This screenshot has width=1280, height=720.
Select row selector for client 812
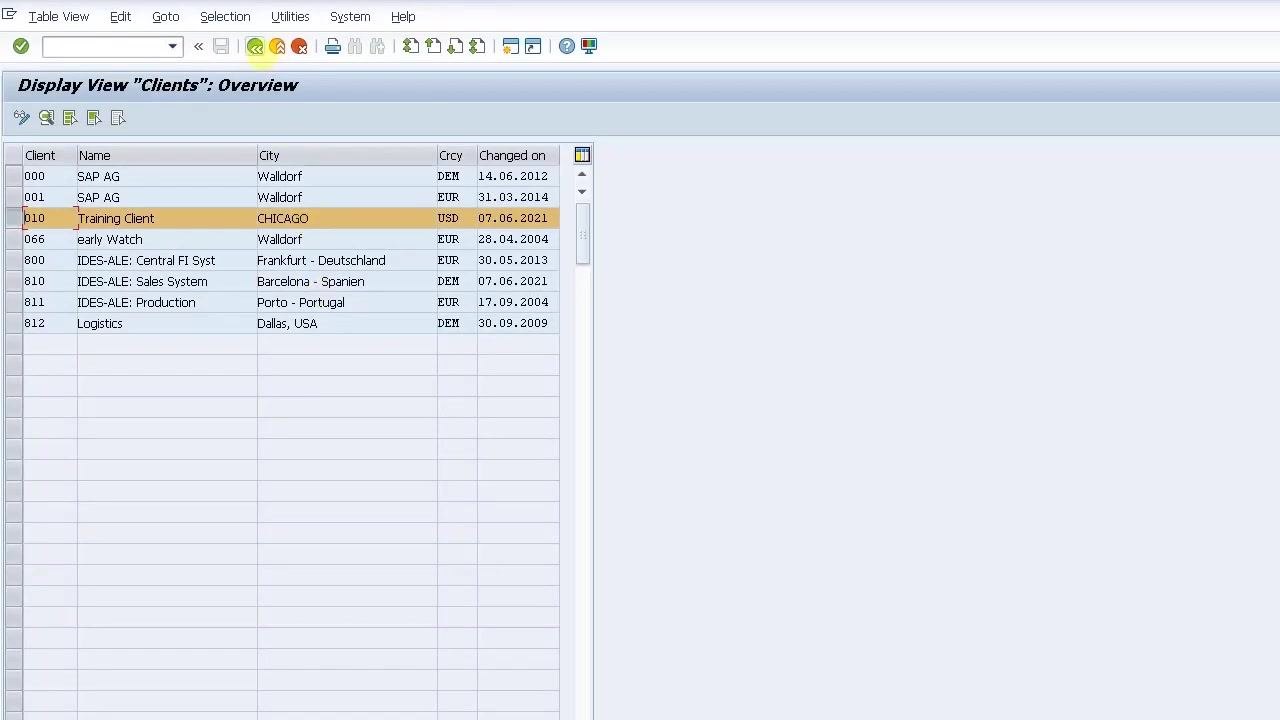pos(13,323)
